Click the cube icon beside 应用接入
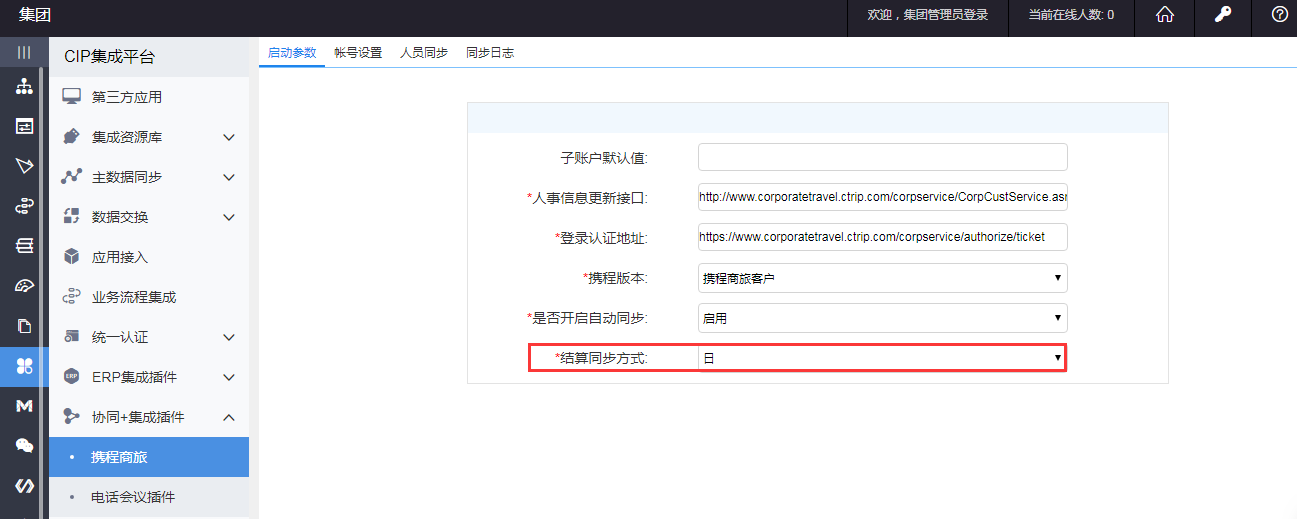The image size is (1297, 519). (71, 257)
